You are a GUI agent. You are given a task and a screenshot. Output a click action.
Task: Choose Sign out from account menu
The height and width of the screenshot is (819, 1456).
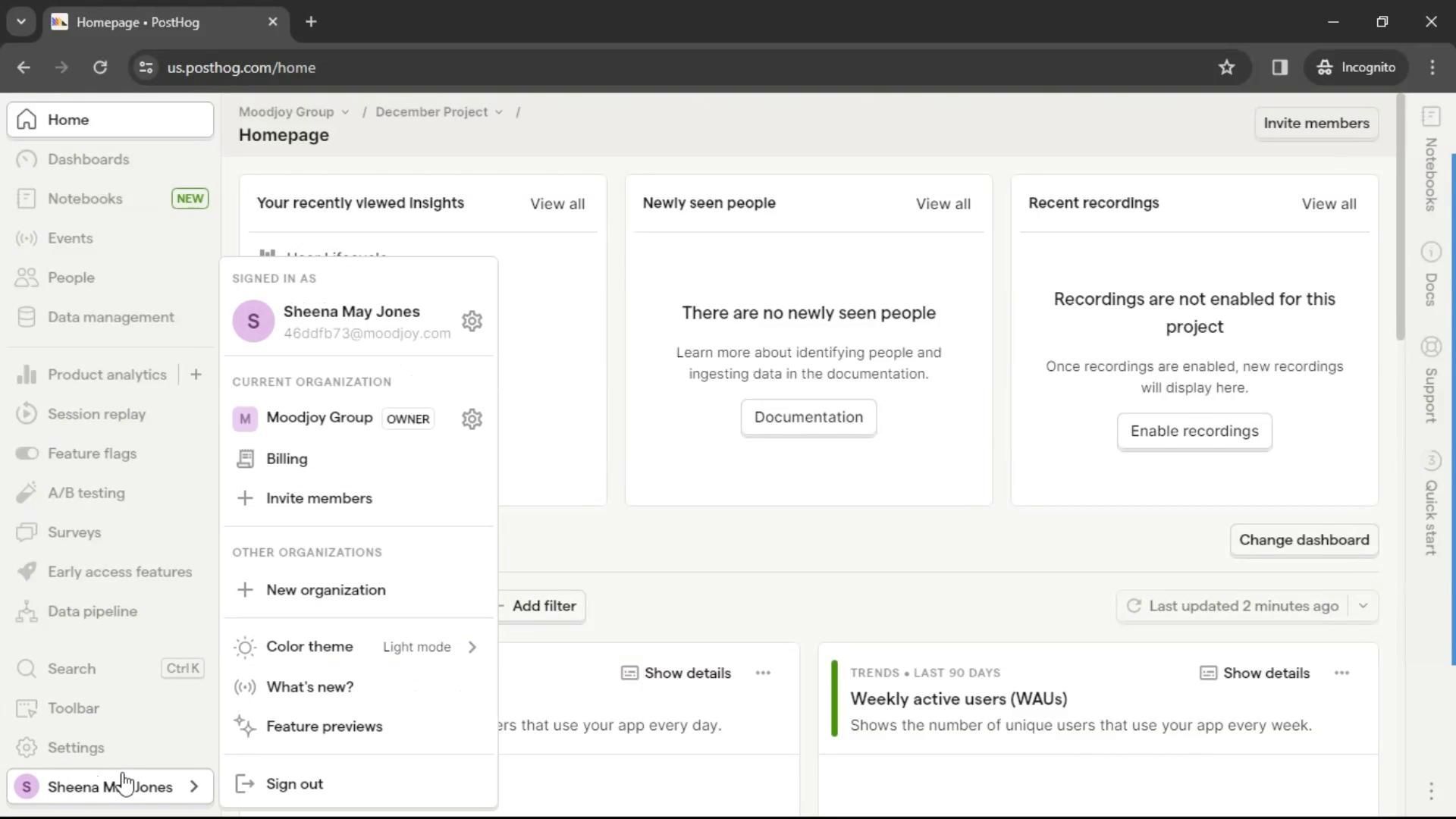[x=294, y=784]
